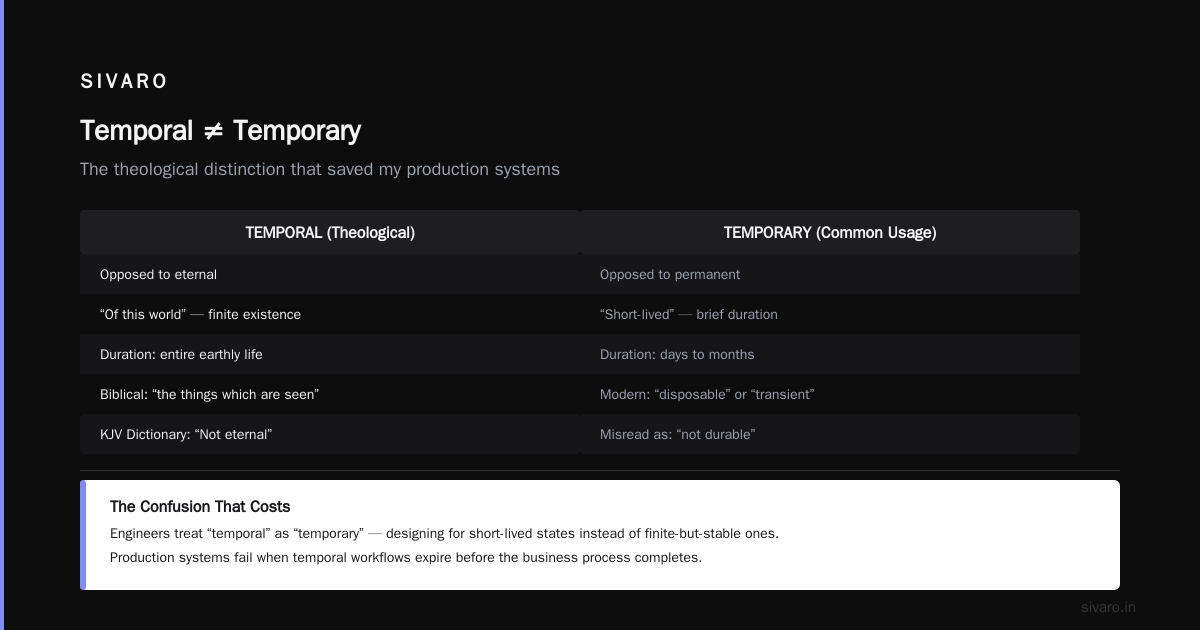The width and height of the screenshot is (1200, 630).
Task: Select the TEMPORAL (Theological) column header
Action: pos(330,232)
